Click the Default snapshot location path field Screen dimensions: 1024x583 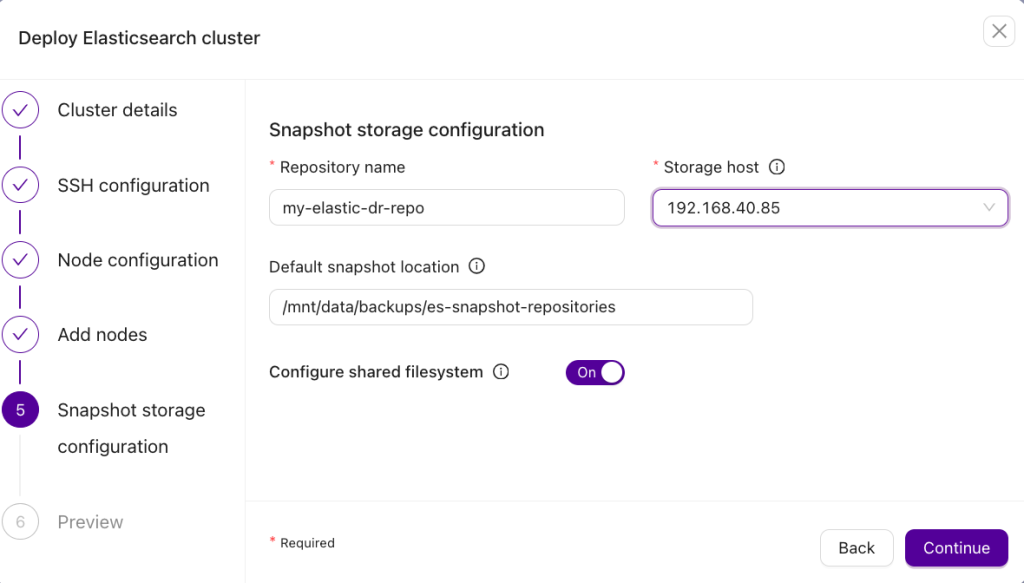[511, 307]
